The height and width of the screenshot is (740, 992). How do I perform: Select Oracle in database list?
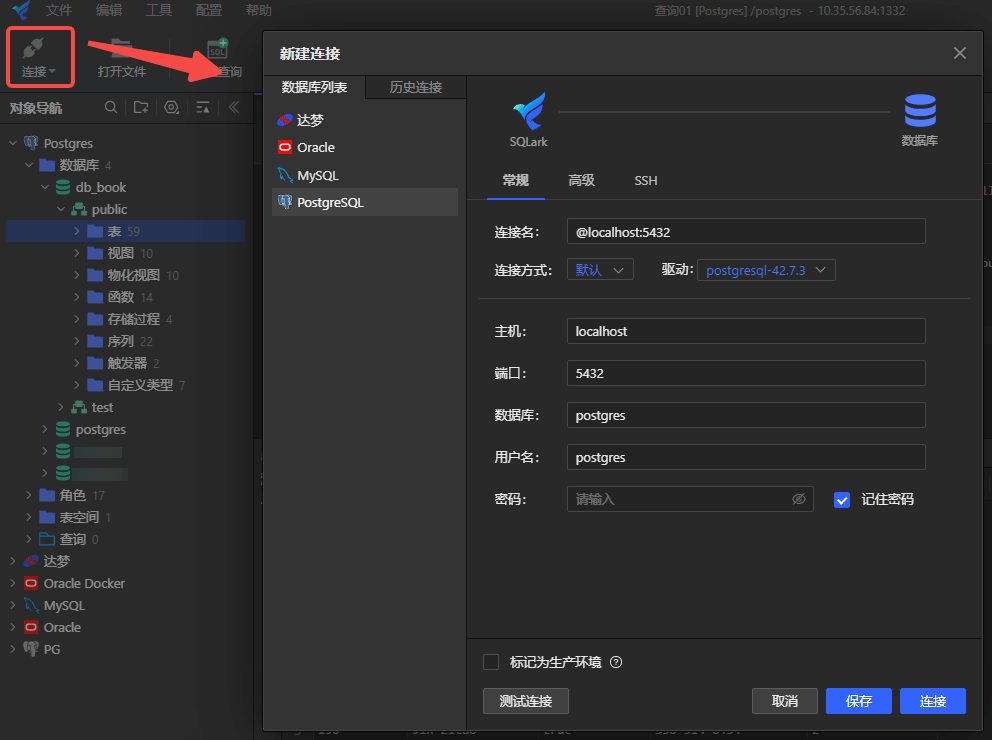coord(365,147)
